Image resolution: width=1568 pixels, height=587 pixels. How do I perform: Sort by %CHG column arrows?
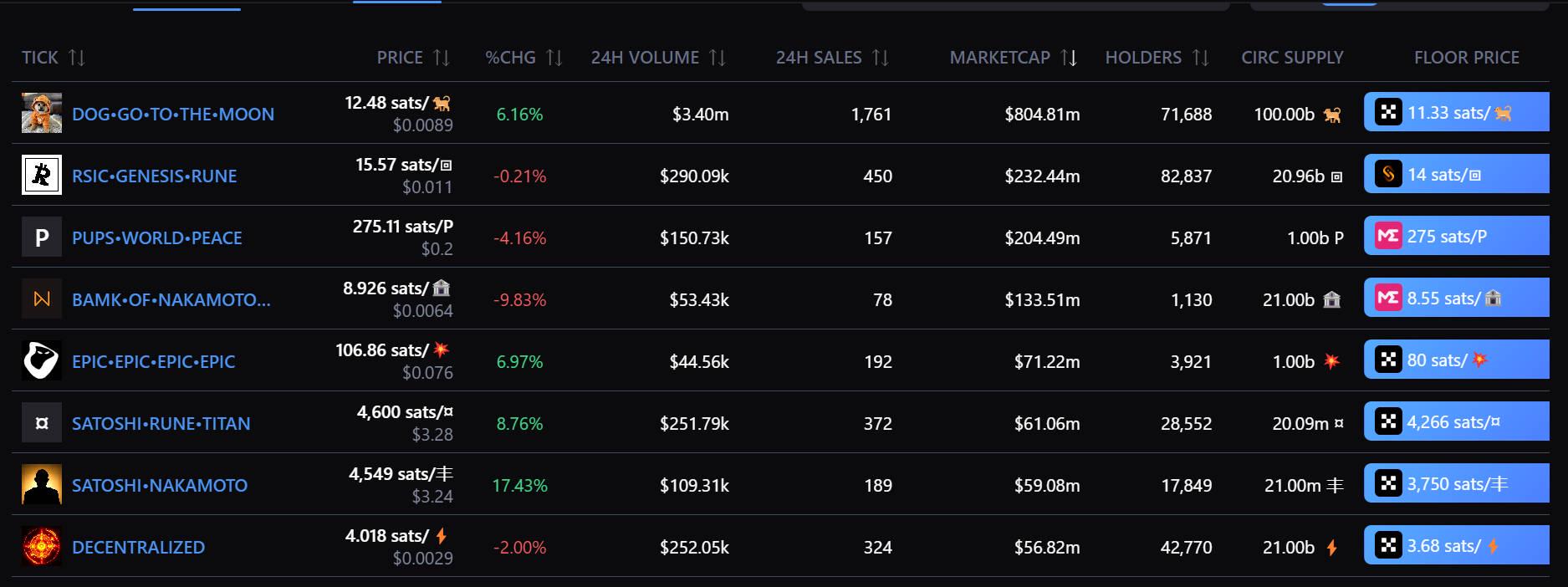[554, 58]
